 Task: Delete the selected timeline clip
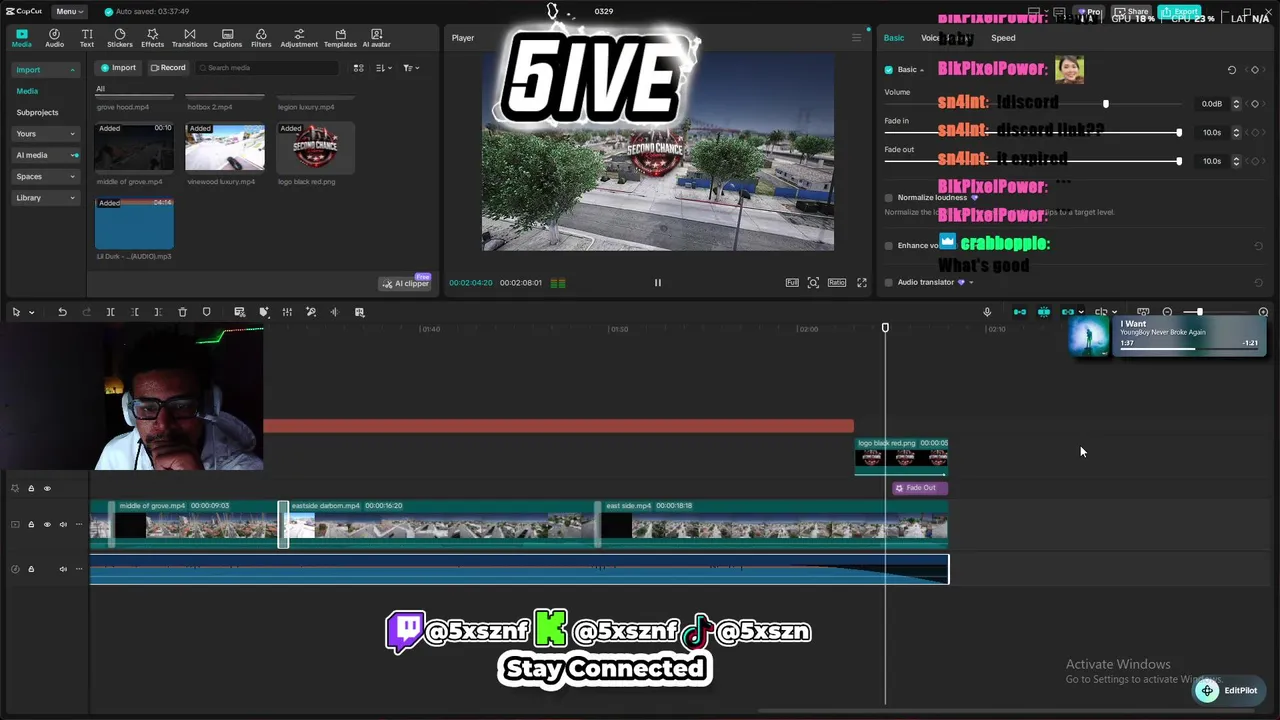[x=182, y=313]
